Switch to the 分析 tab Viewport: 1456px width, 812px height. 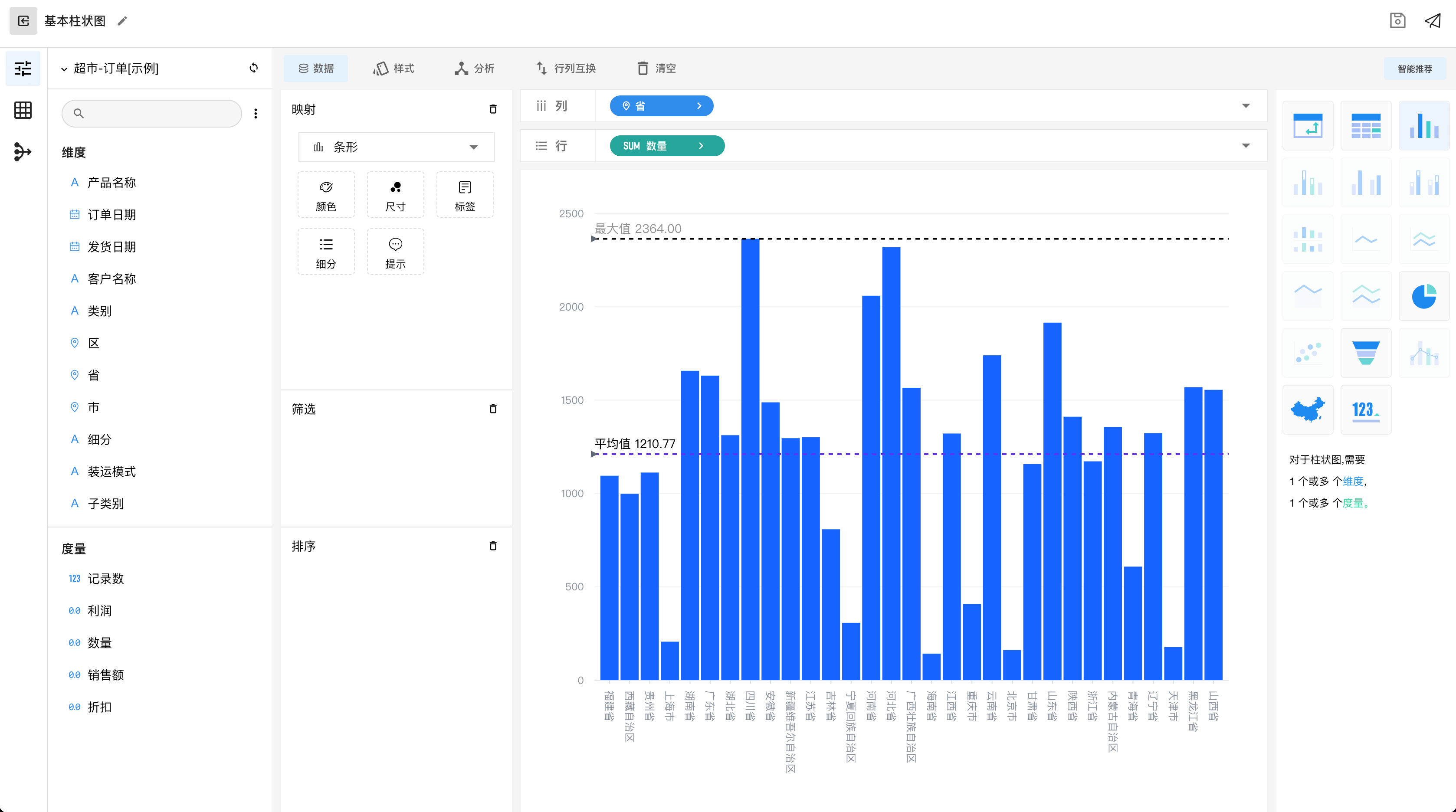point(474,69)
